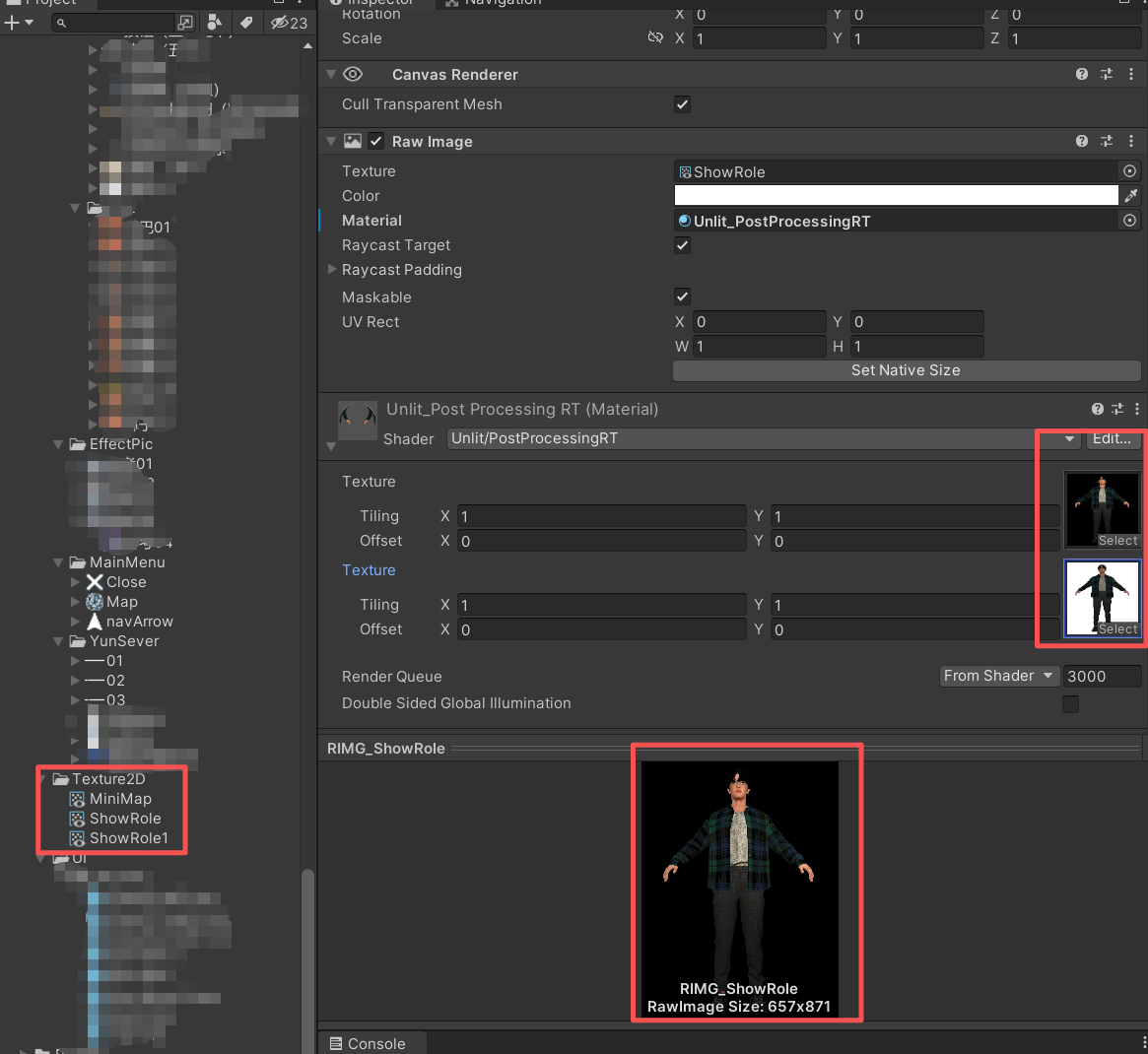Open Raw Image help reference icon
This screenshot has width=1148, height=1054.
click(x=1081, y=141)
